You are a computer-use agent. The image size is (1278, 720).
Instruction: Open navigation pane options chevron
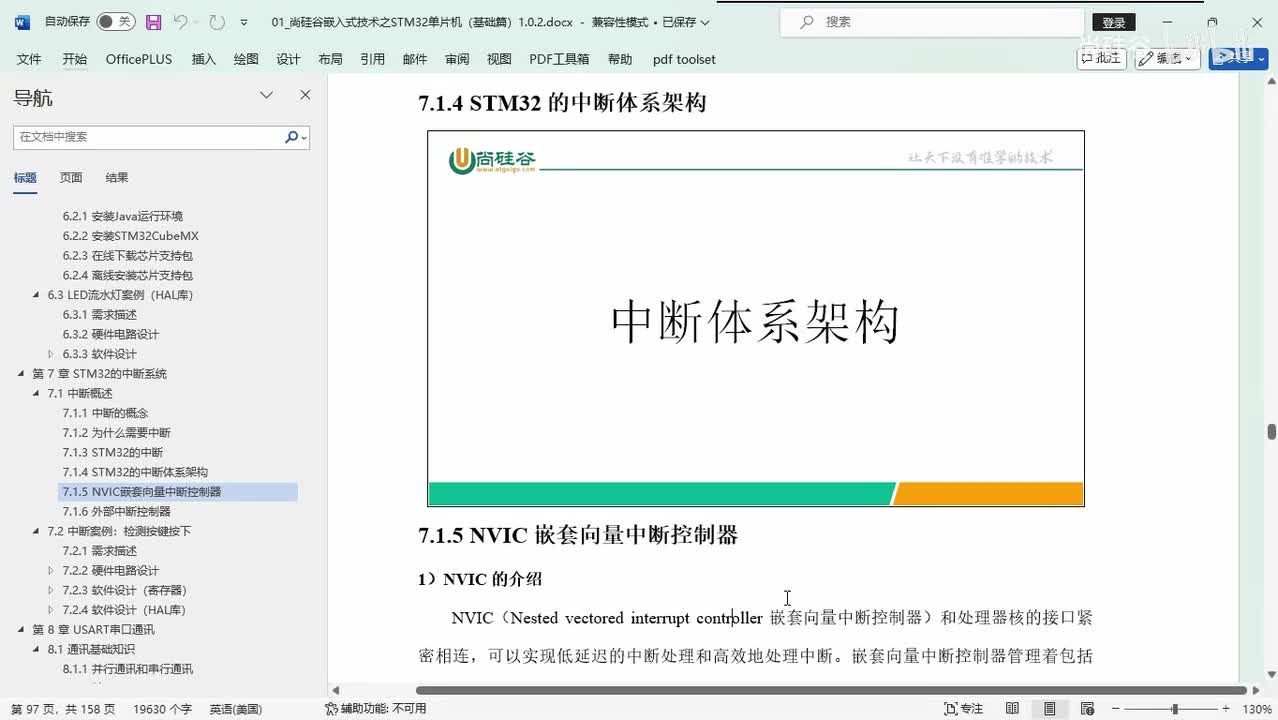pyautogui.click(x=266, y=95)
